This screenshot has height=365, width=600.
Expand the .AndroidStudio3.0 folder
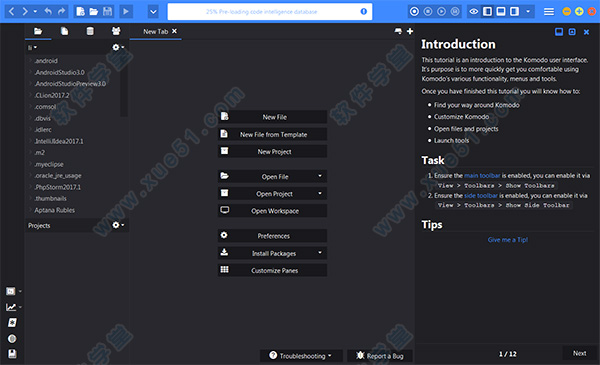click(30, 72)
